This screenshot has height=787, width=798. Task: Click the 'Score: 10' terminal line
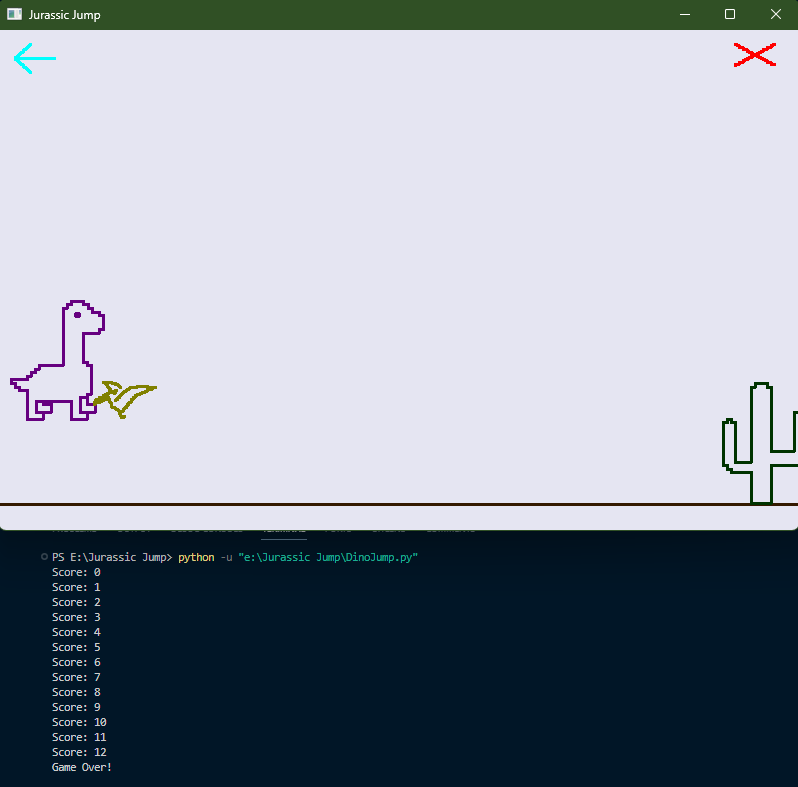pyautogui.click(x=79, y=722)
